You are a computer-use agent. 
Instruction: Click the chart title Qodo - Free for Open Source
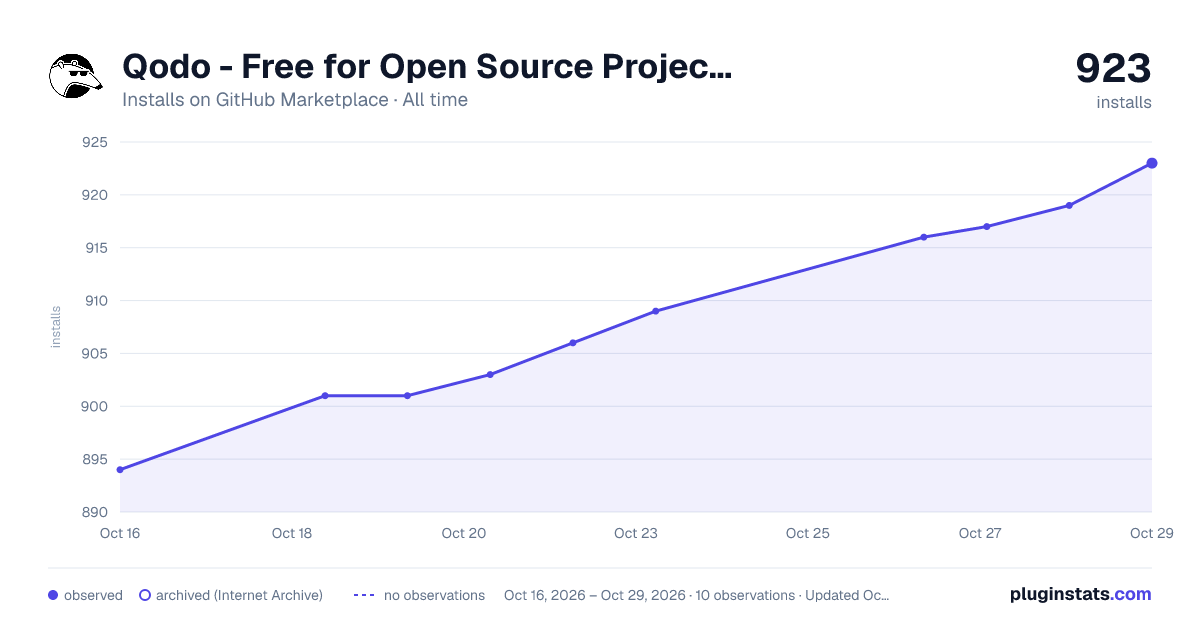click(x=427, y=67)
